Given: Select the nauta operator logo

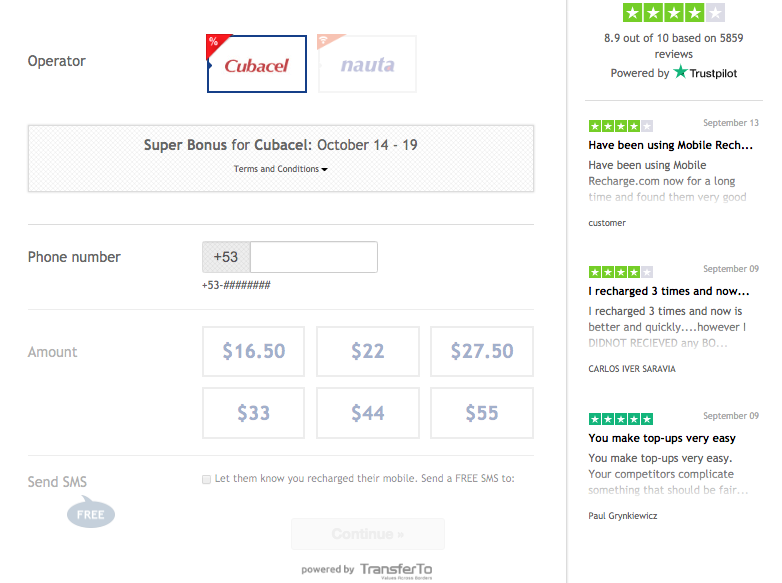Looking at the screenshot, I should [x=368, y=64].
